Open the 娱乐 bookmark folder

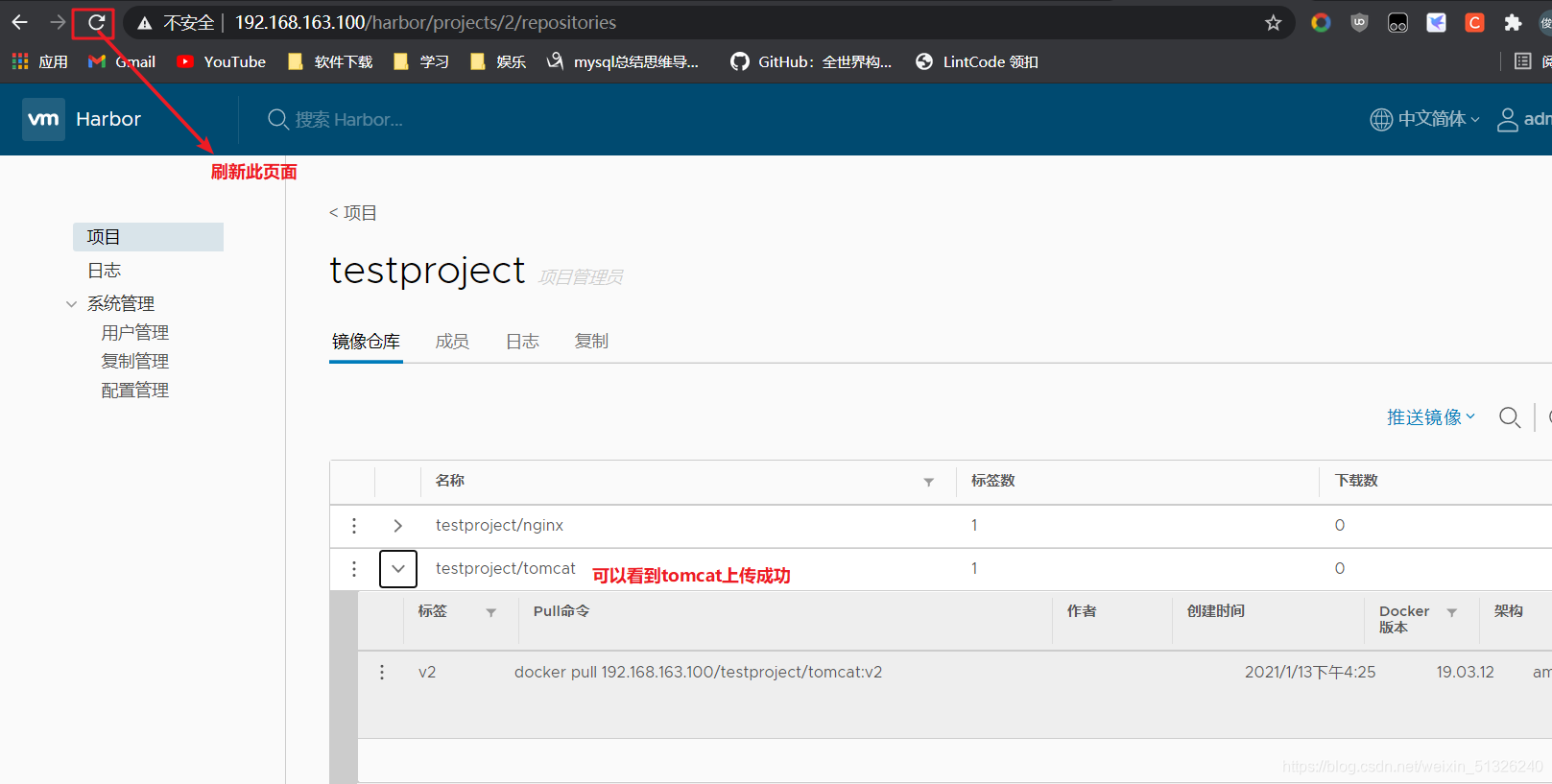(x=498, y=61)
